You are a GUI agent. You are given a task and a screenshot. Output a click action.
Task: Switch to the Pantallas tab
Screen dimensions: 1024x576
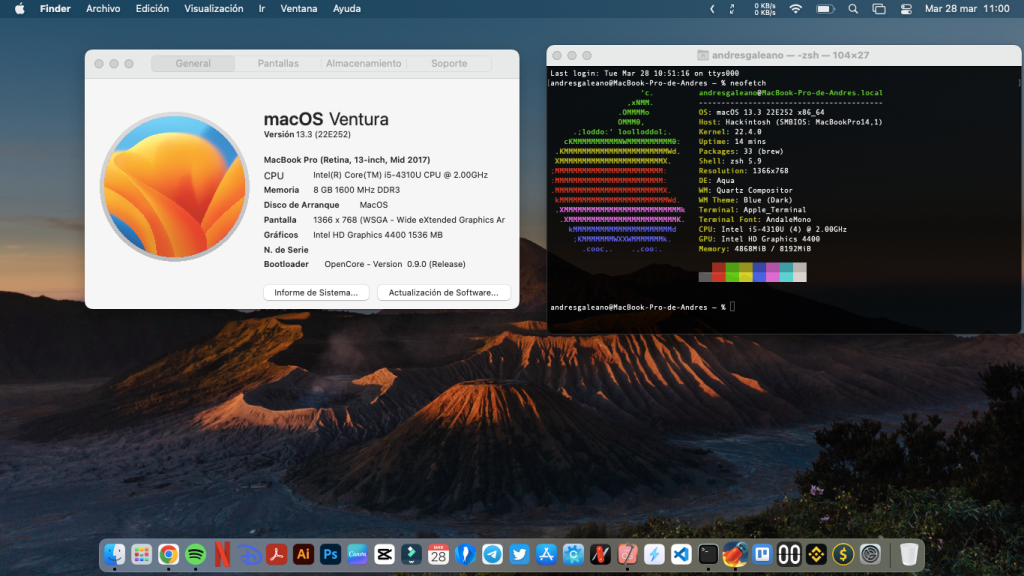[278, 63]
